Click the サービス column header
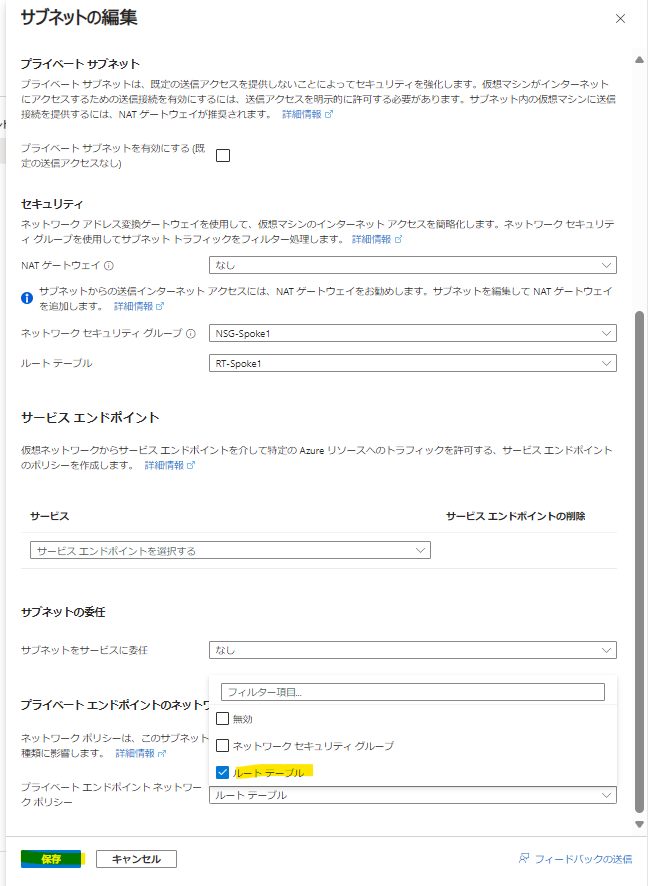The image size is (648, 886). tap(50, 516)
